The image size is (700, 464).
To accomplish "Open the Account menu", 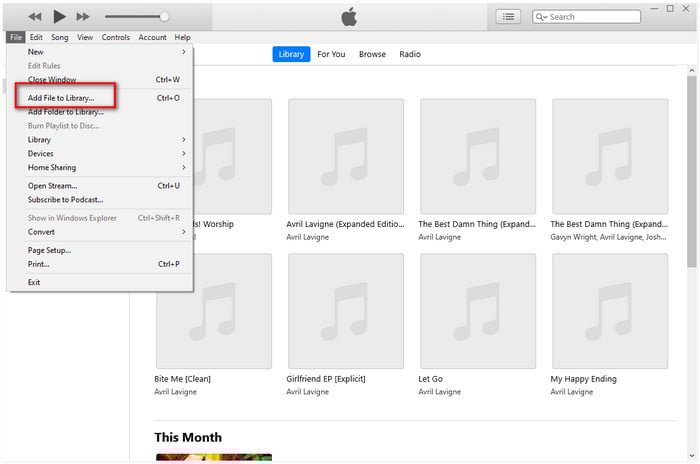I will coord(152,37).
